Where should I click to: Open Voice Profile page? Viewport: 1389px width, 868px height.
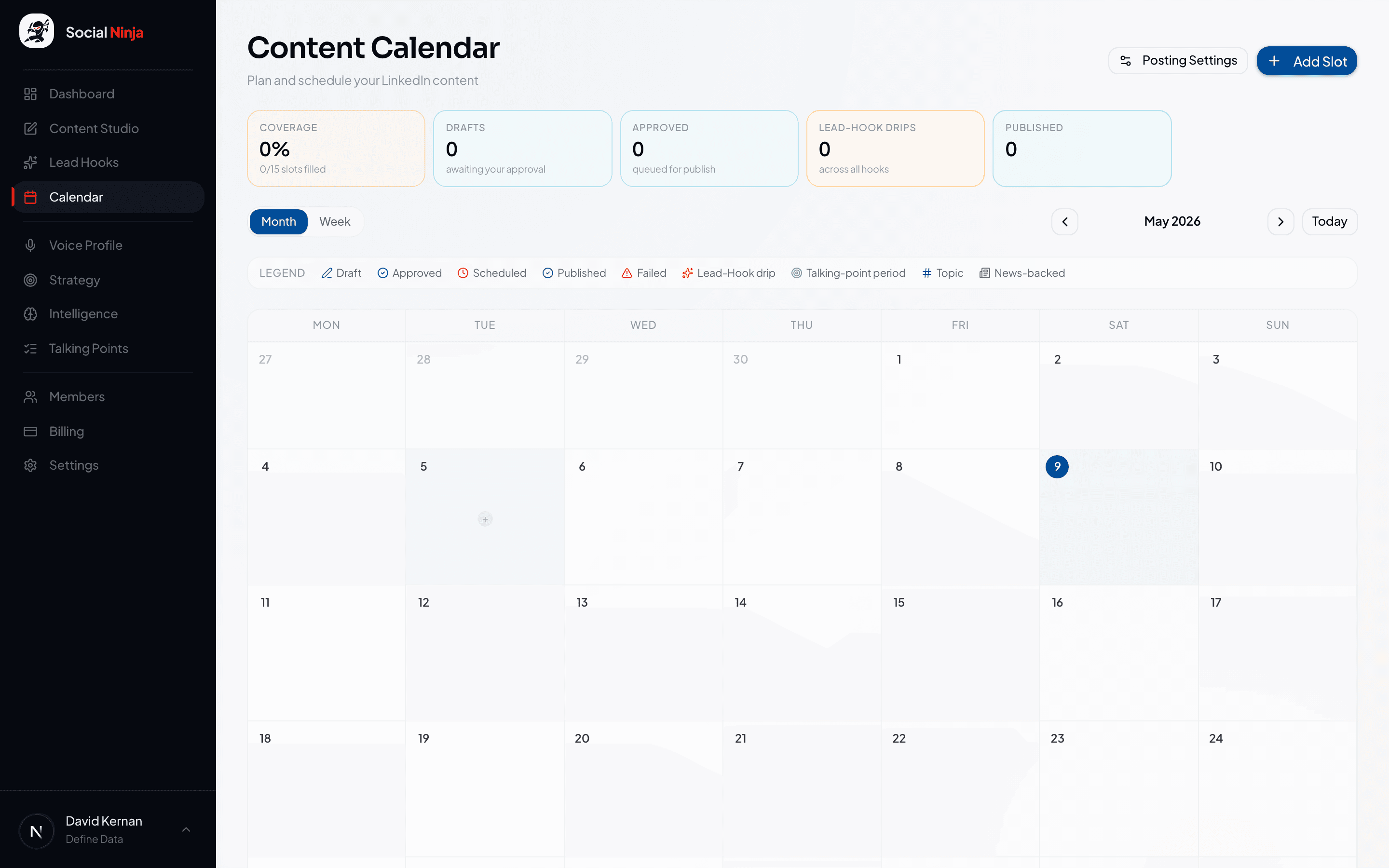[108, 245]
